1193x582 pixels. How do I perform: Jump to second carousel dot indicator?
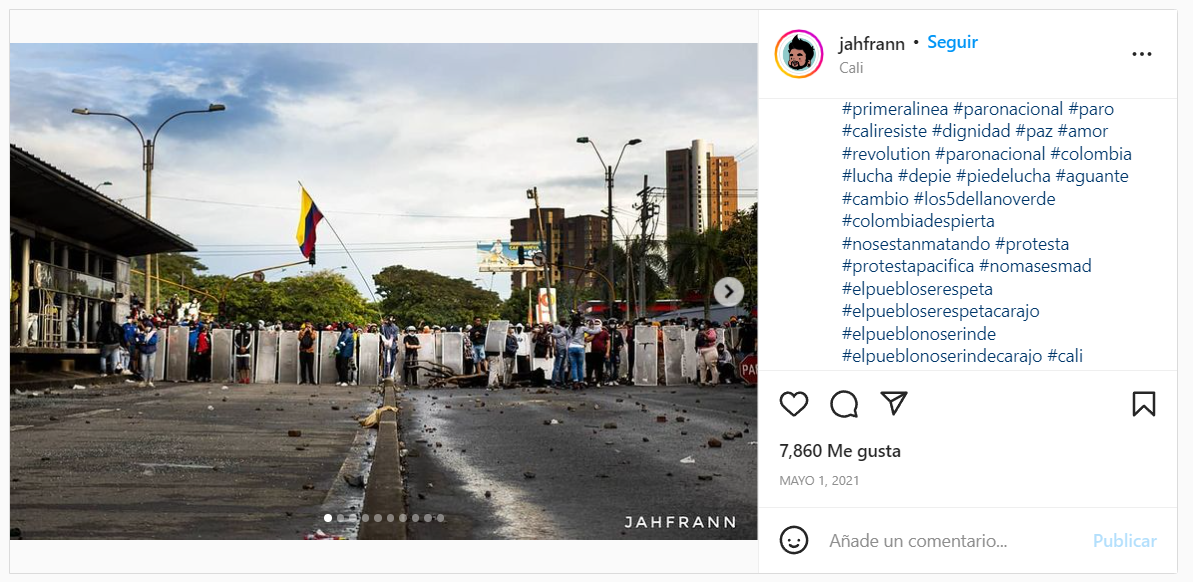[x=340, y=518]
